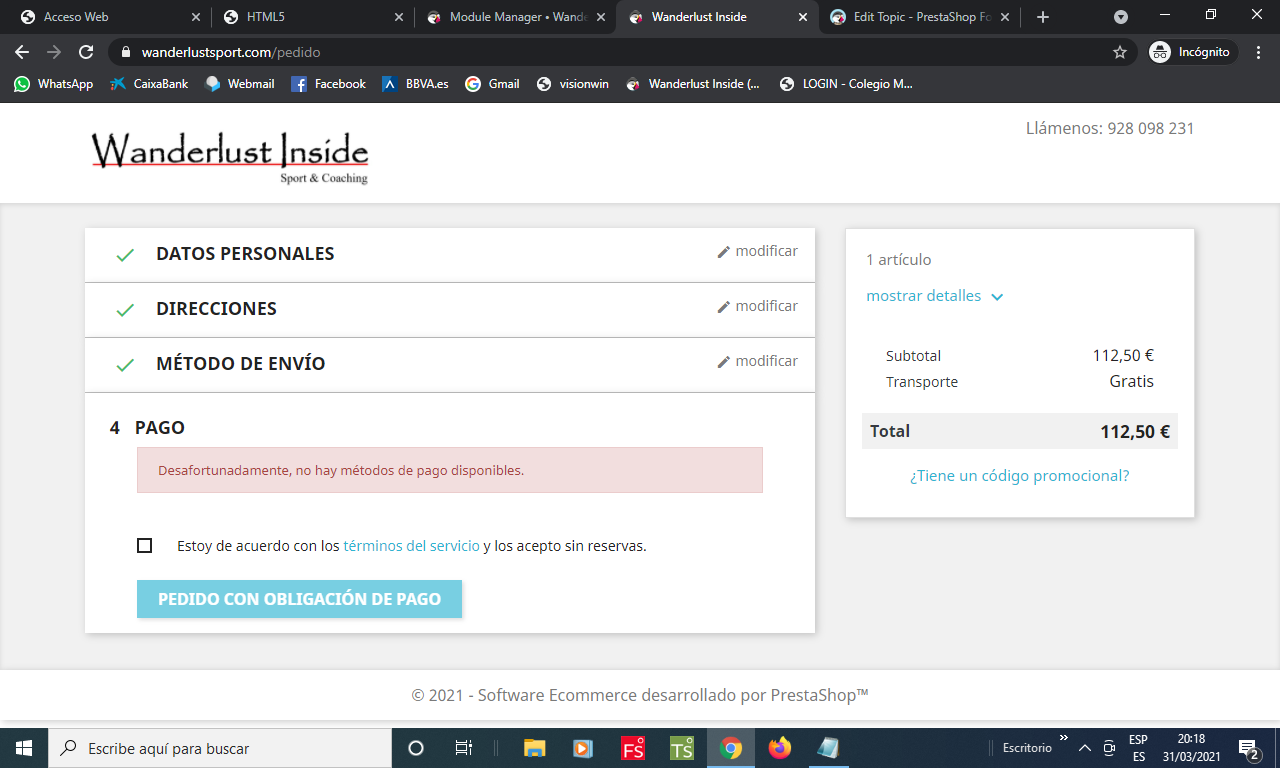
Task: Accept the terms of service checkbox
Action: tap(145, 546)
